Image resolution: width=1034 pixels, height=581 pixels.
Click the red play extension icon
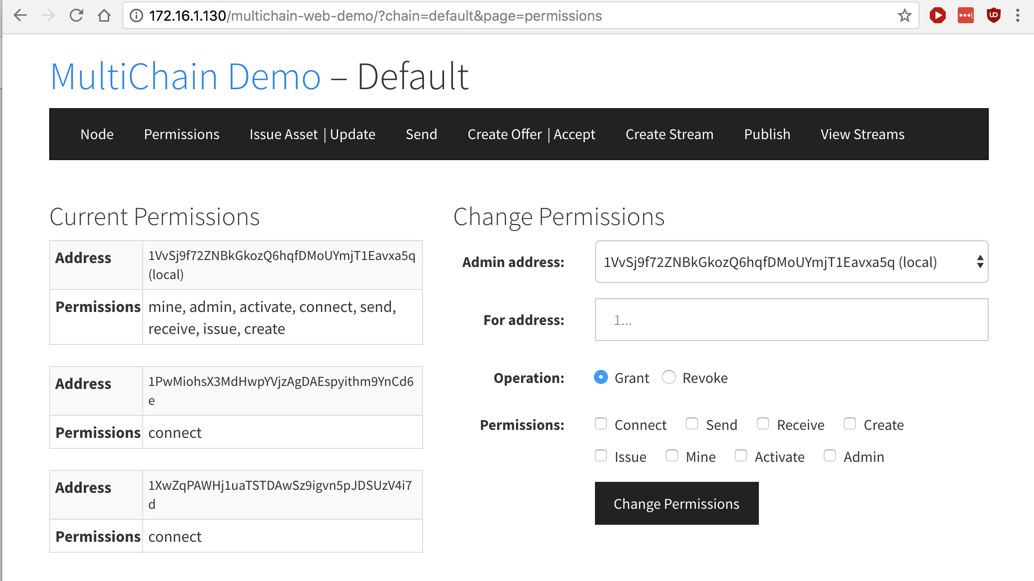(x=937, y=16)
